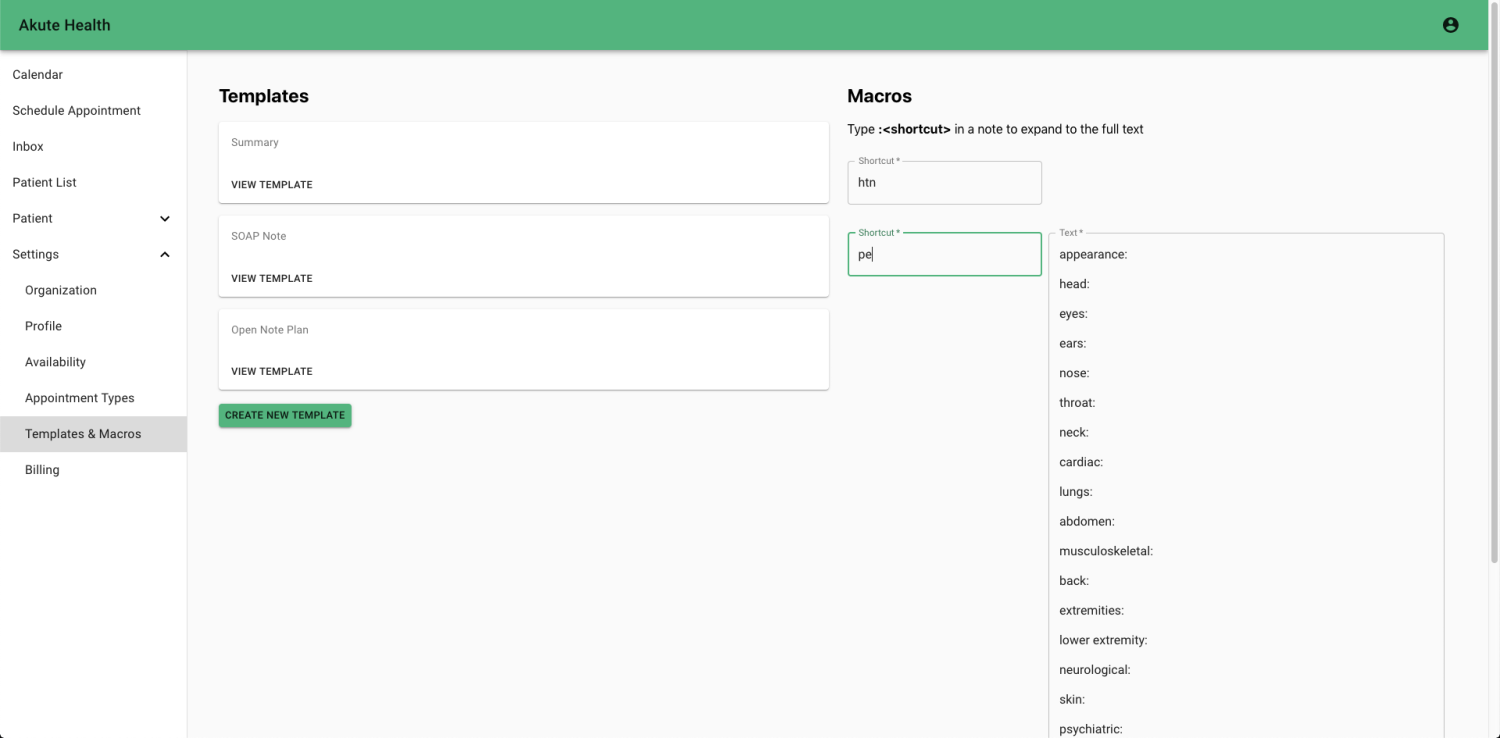Screen dimensions: 1500x738
Task: Open the user account icon
Action: [x=1450, y=25]
